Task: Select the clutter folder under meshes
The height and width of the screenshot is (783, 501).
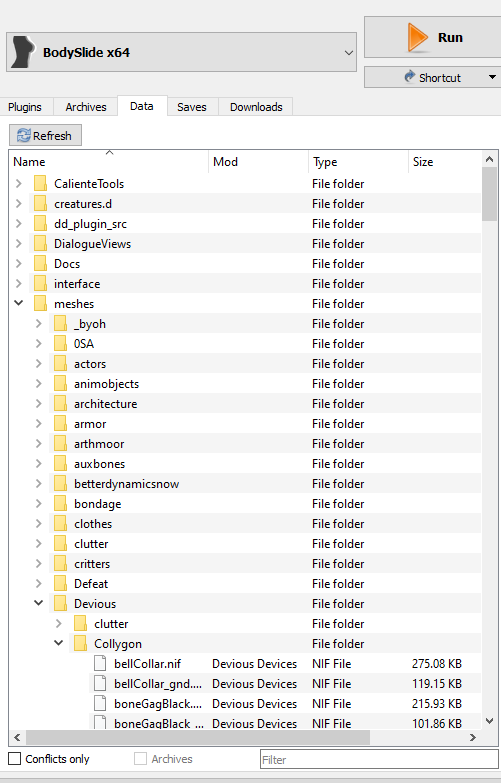Action: 91,544
